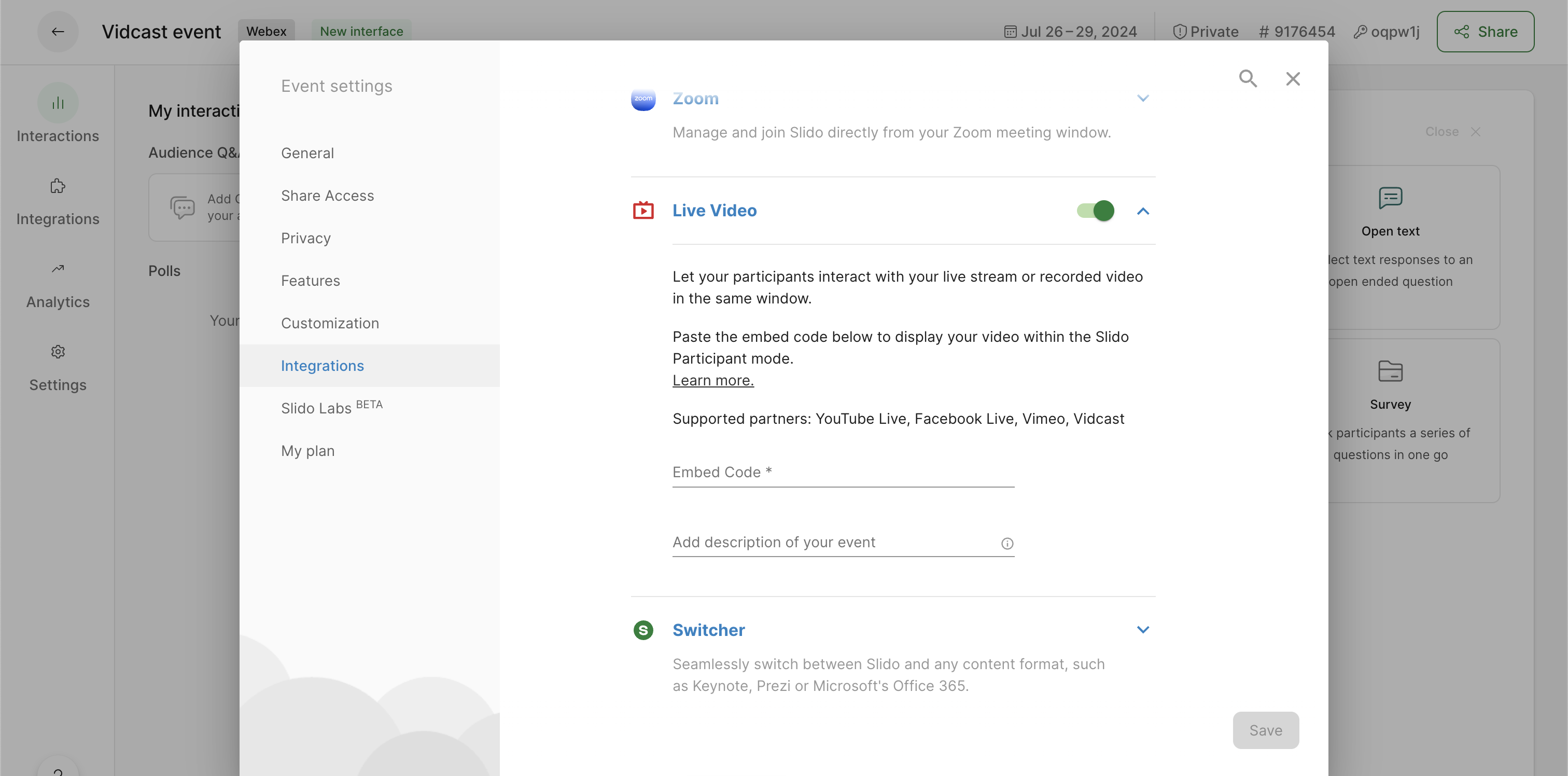Click the back arrow button

coord(58,32)
